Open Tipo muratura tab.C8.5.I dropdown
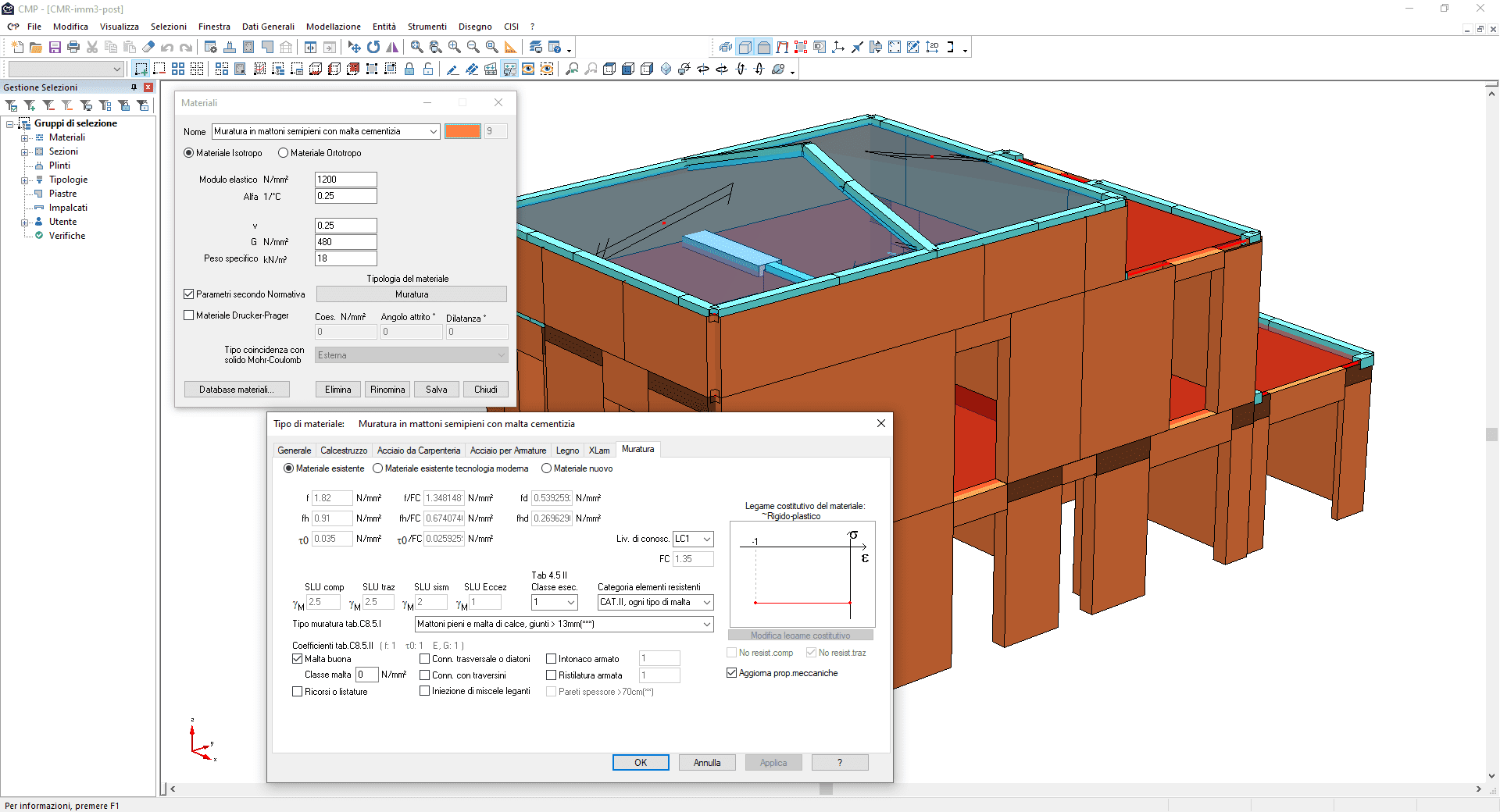1500x812 pixels. (706, 624)
